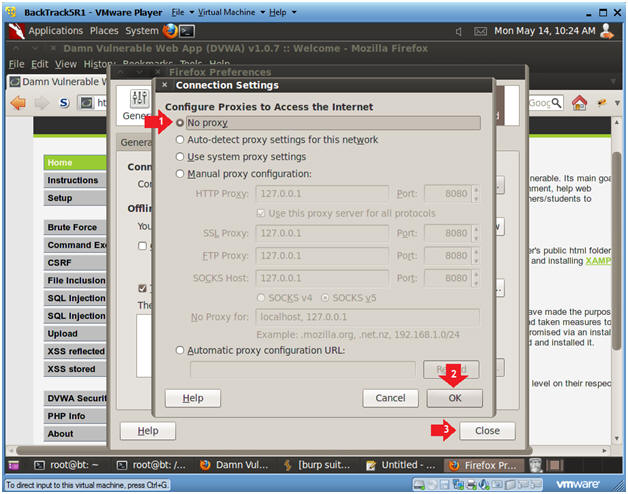Open Firefox Edit menu

tap(40, 64)
